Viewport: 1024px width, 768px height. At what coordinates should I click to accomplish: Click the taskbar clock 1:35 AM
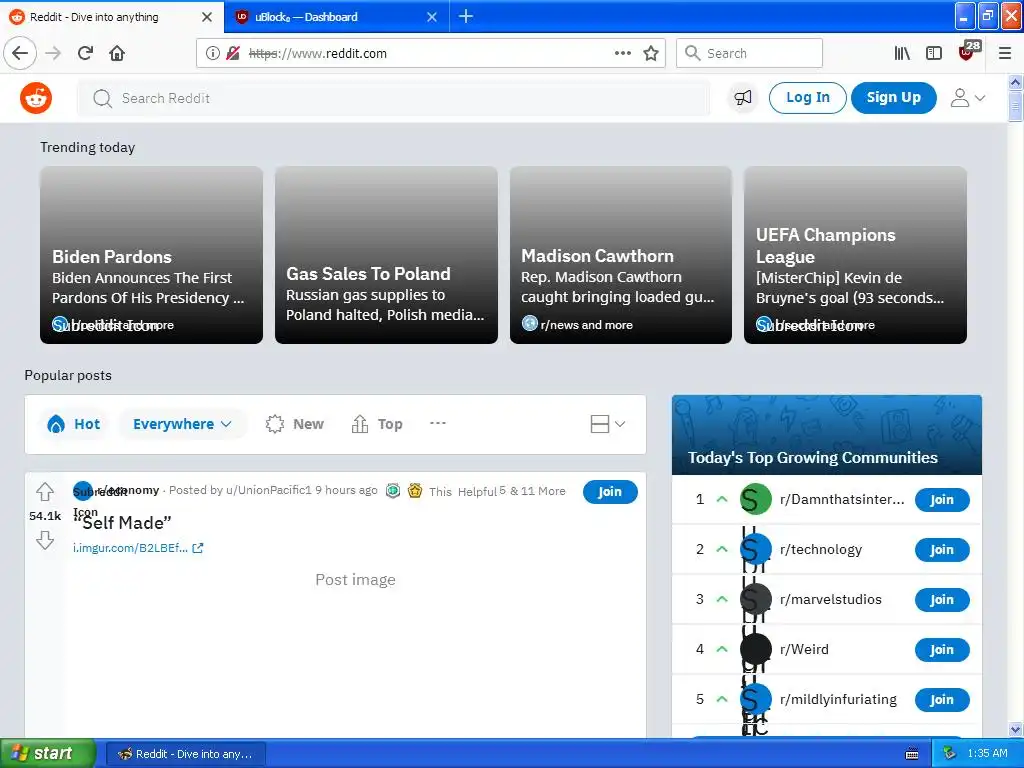point(987,754)
